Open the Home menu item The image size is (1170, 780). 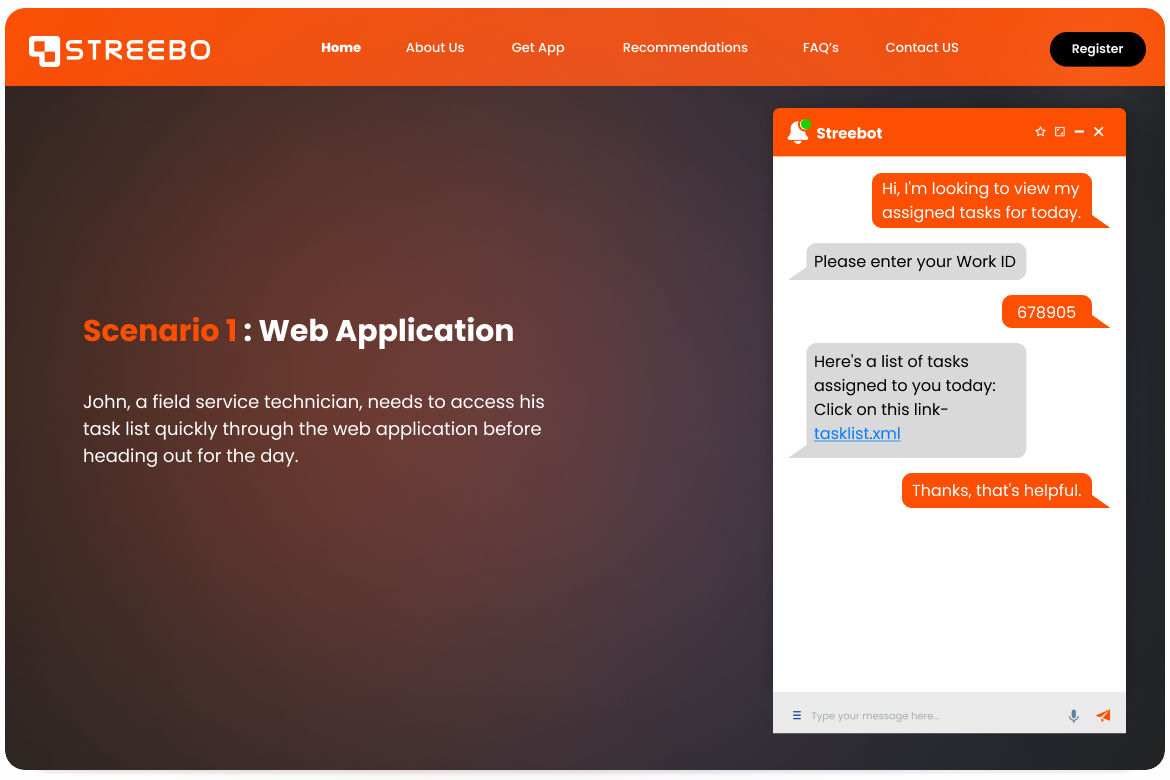point(341,48)
